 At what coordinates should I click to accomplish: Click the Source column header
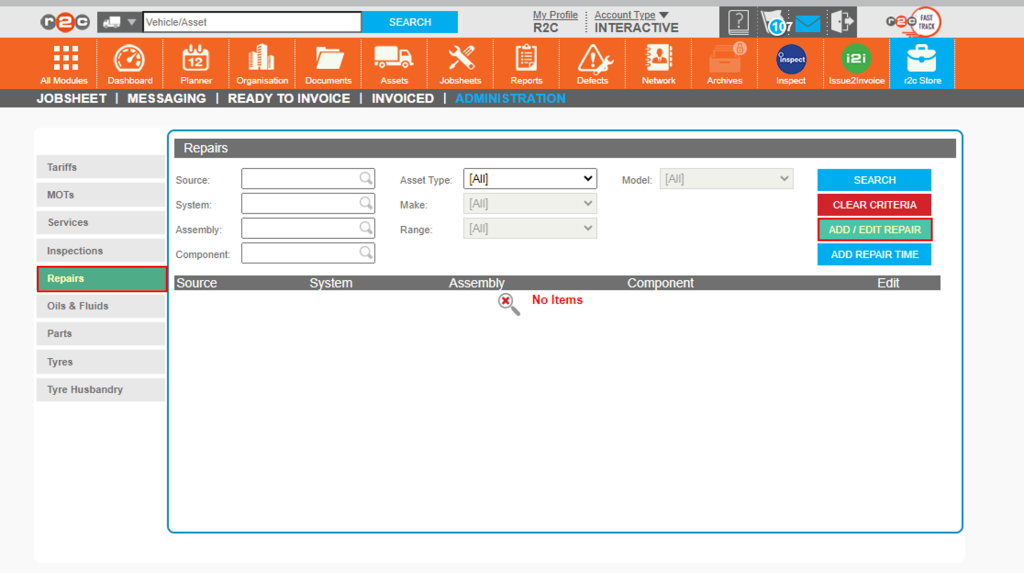(x=197, y=283)
